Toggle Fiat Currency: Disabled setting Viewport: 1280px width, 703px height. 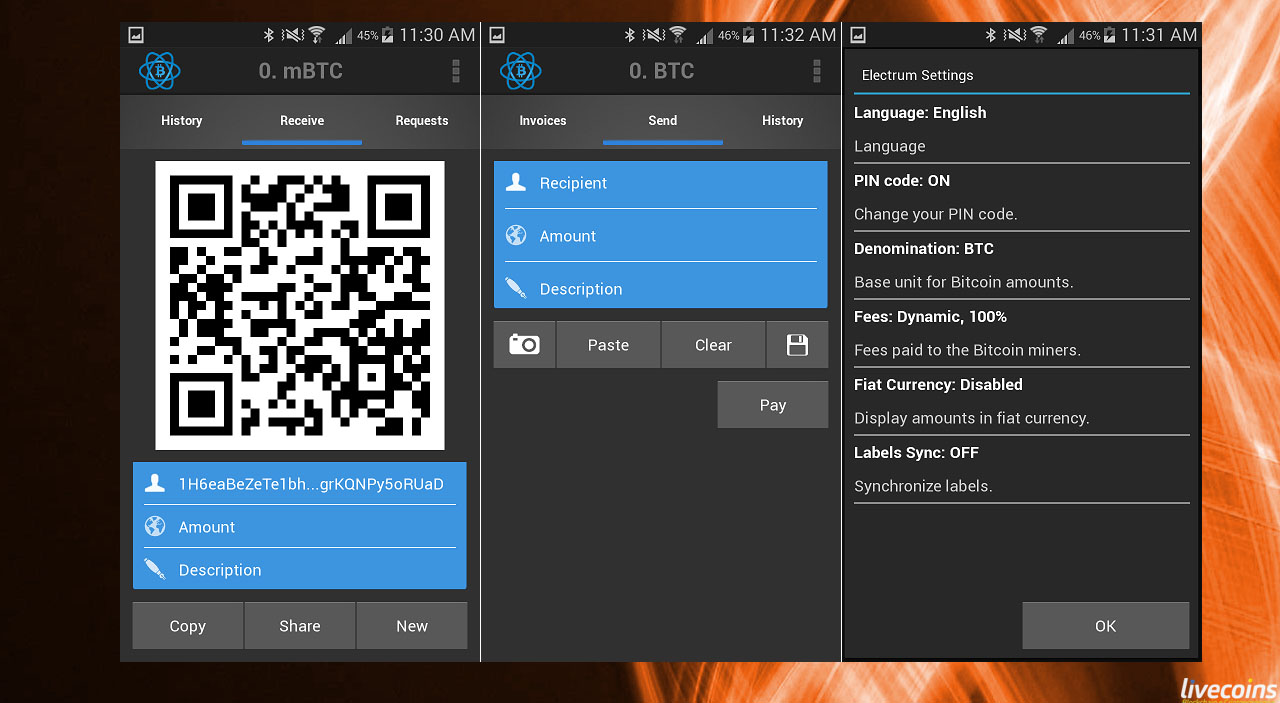click(x=1022, y=401)
